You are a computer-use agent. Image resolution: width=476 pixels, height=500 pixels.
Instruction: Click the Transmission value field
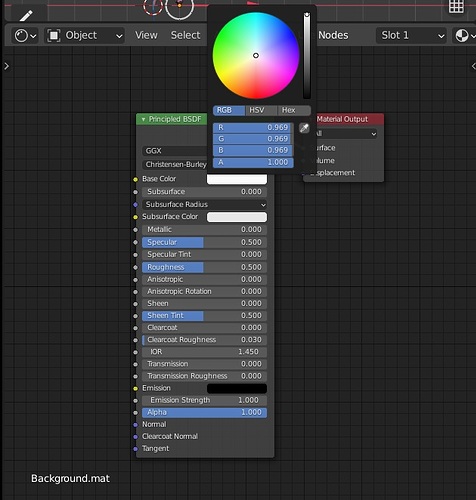coord(204,364)
